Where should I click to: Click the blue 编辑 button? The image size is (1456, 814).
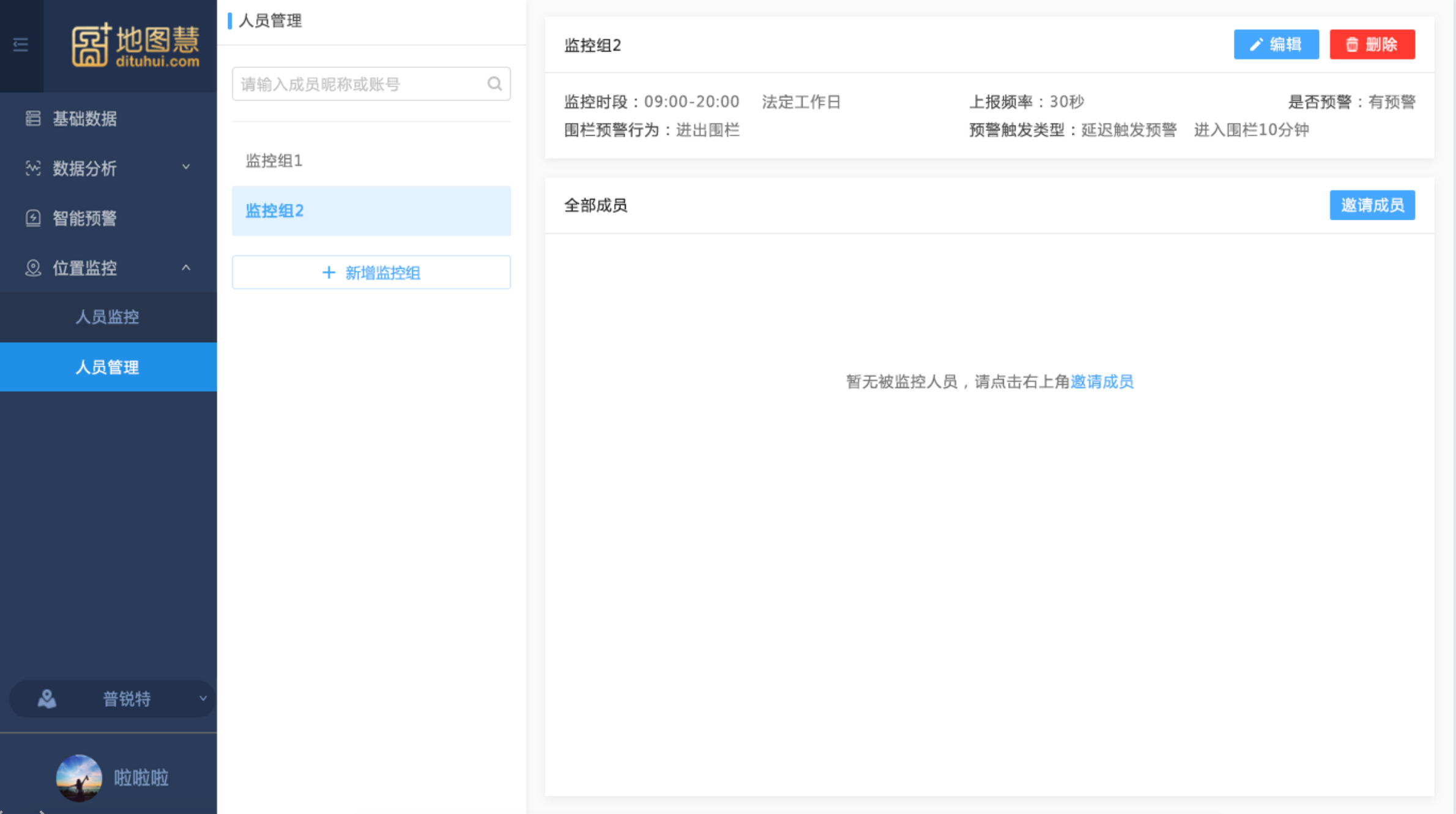click(1276, 45)
